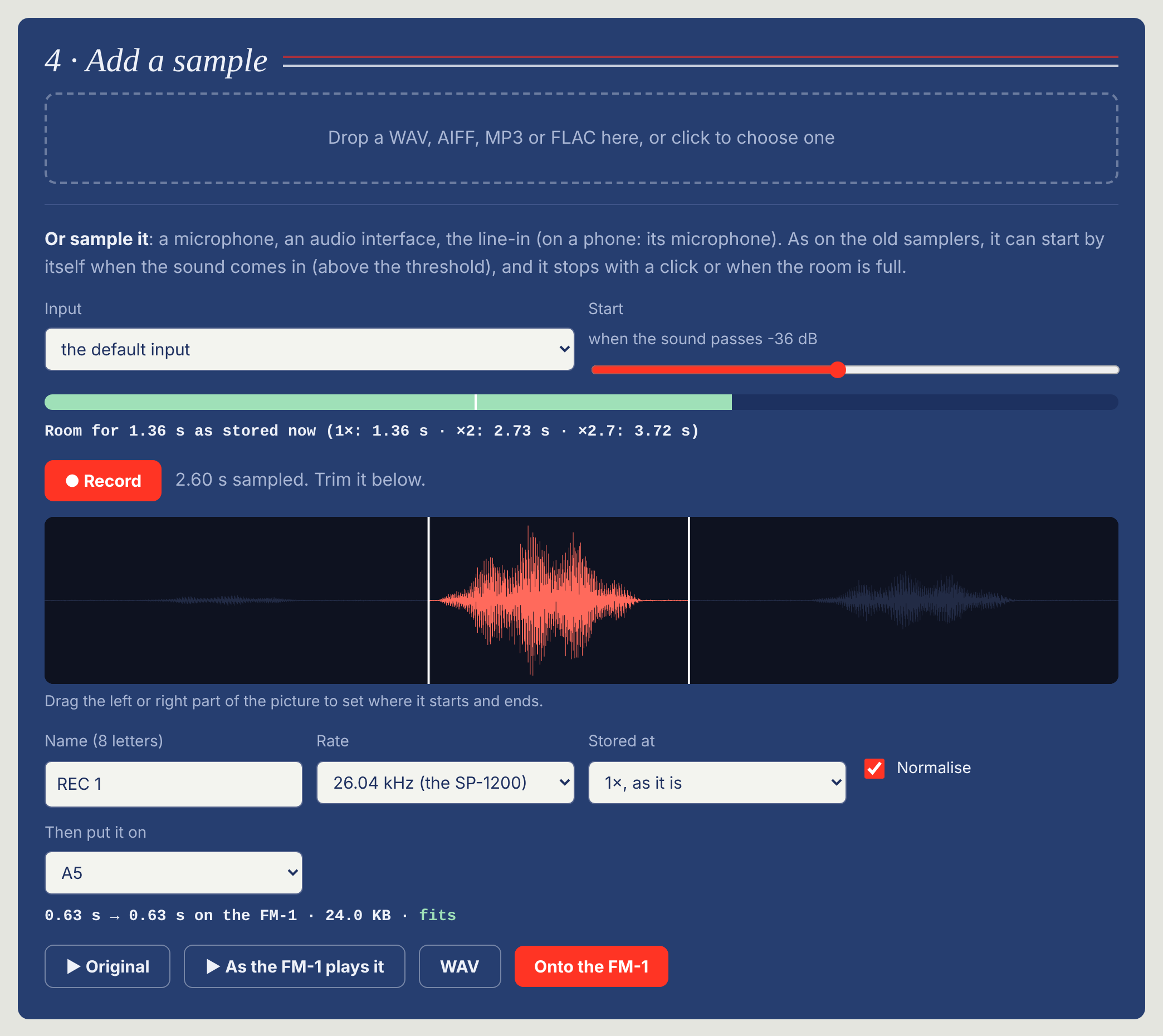Click 'when the sound passes -36 dB' label

[702, 339]
